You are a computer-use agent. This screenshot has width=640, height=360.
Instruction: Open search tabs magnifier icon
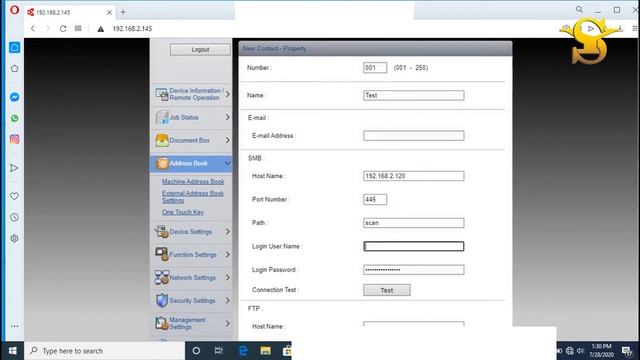(x=579, y=9)
